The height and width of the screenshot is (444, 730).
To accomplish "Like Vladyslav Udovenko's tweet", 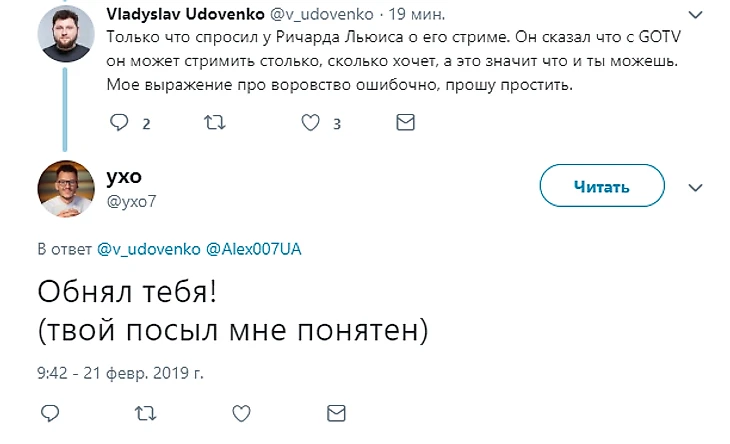I will 310,123.
